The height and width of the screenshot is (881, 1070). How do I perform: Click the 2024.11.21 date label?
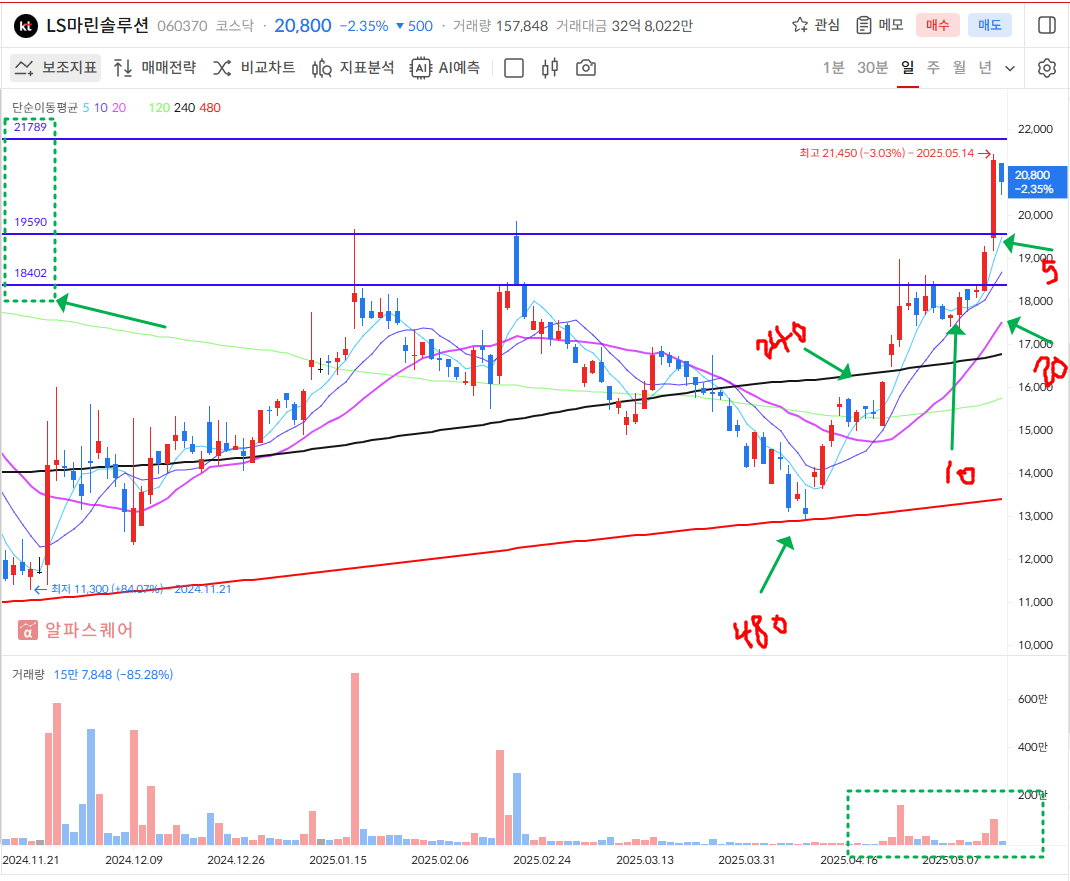click(31, 860)
